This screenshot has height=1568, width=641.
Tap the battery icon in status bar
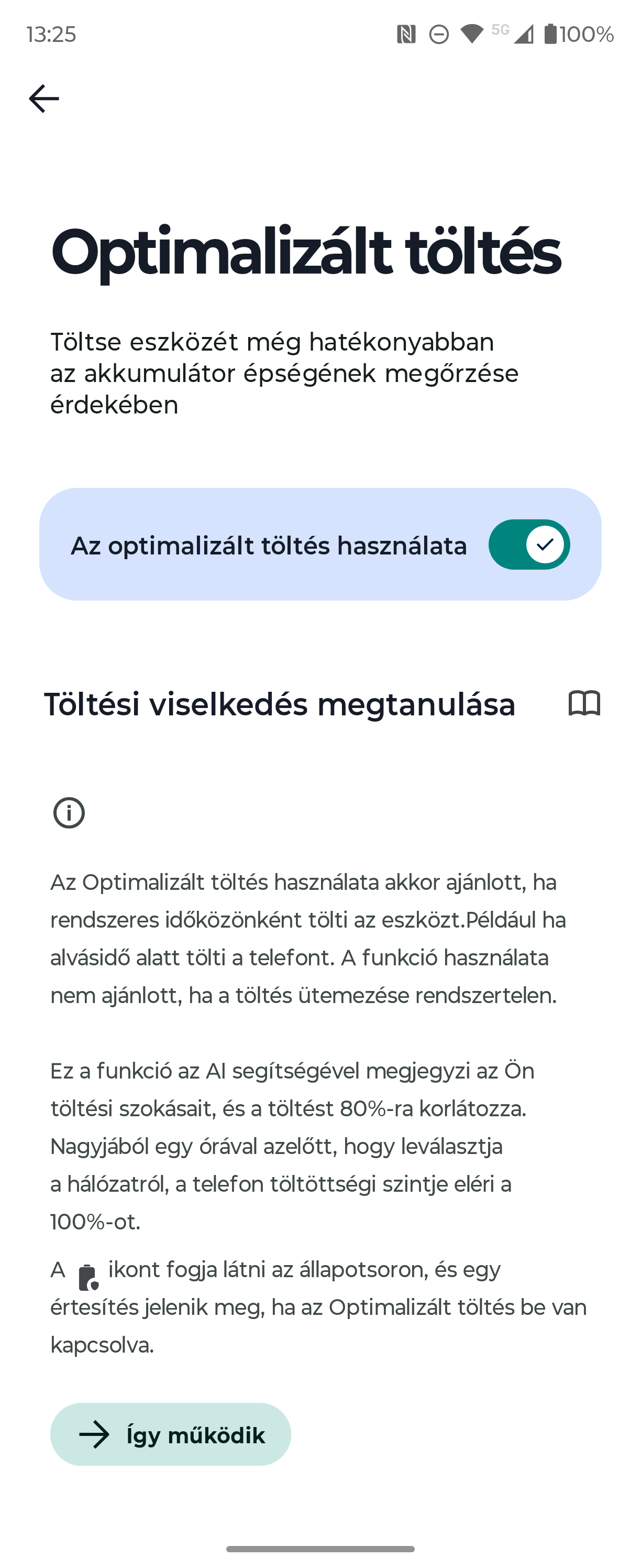click(x=550, y=34)
